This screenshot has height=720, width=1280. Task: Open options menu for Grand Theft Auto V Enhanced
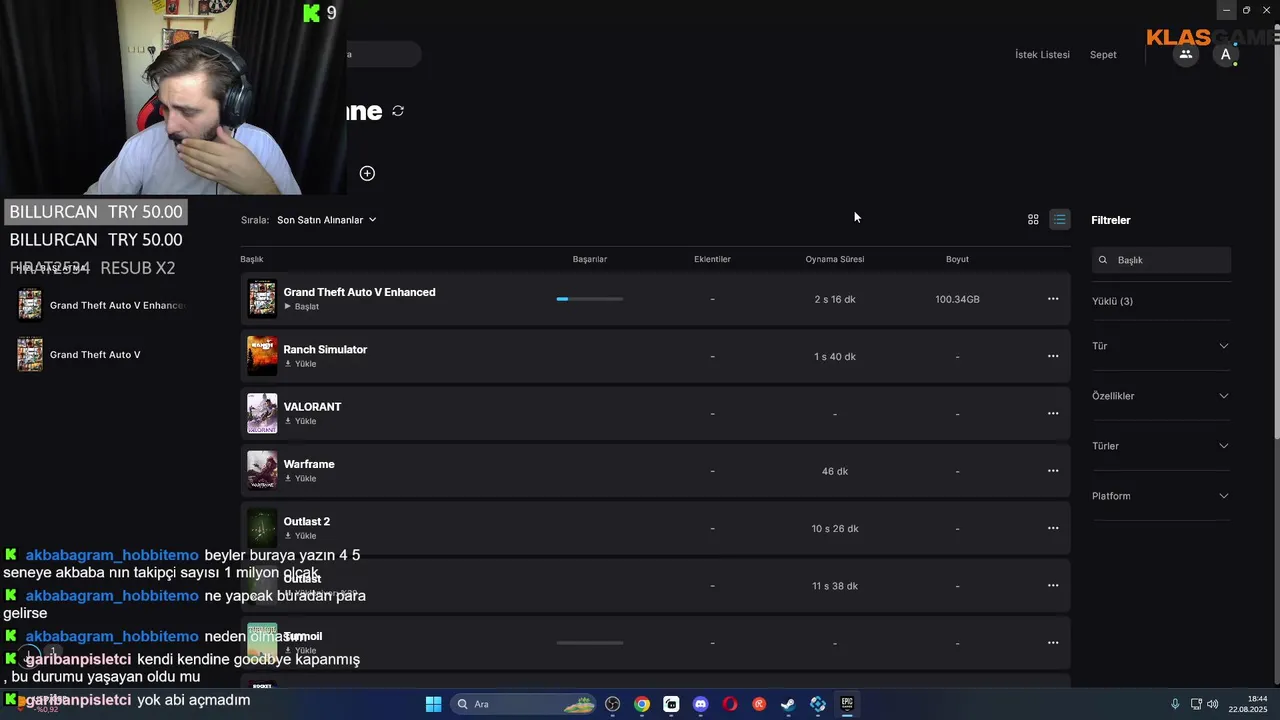click(1052, 299)
